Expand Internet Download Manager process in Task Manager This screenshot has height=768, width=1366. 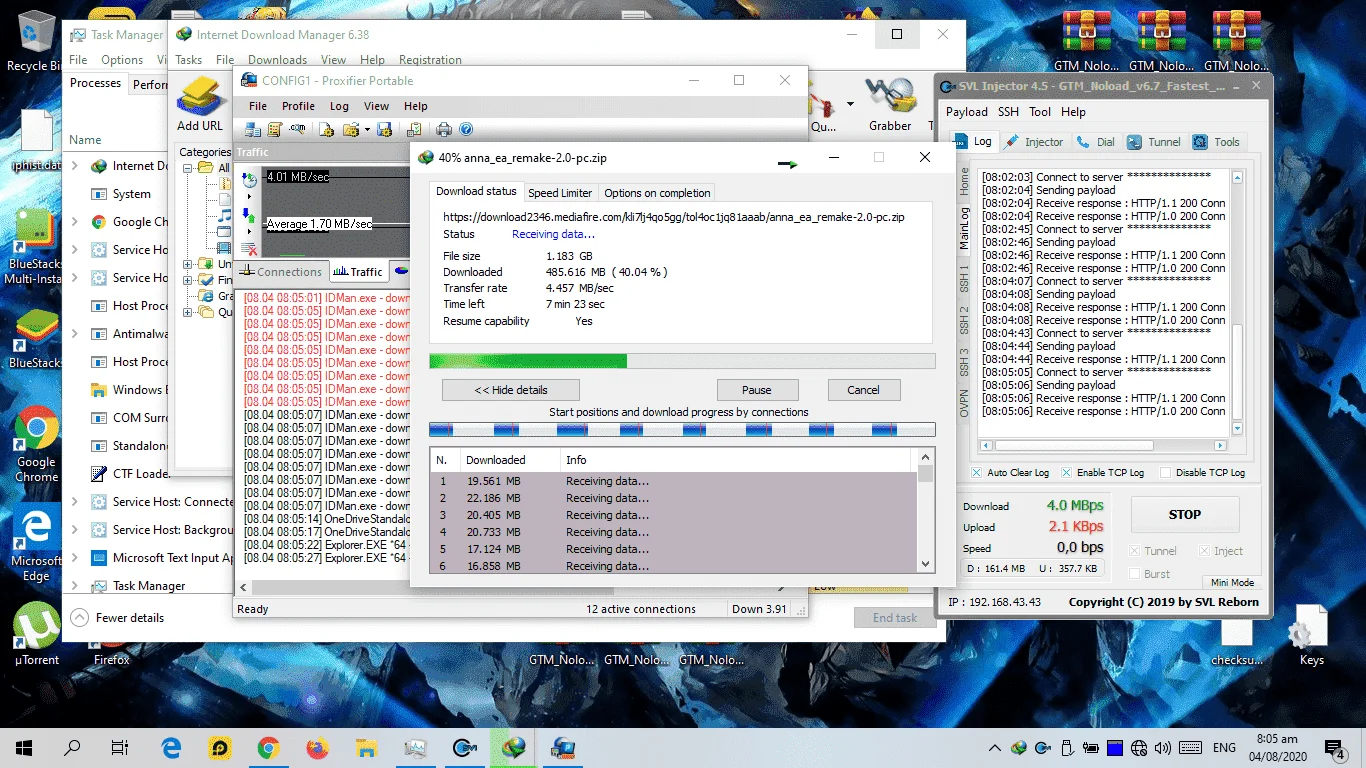[x=75, y=166]
